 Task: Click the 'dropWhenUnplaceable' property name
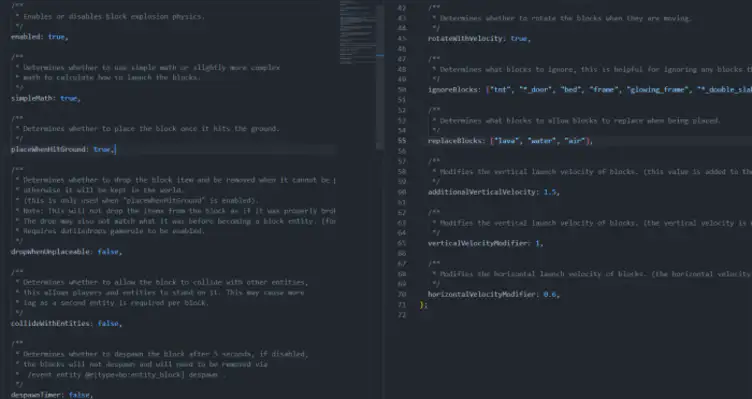[50, 252]
